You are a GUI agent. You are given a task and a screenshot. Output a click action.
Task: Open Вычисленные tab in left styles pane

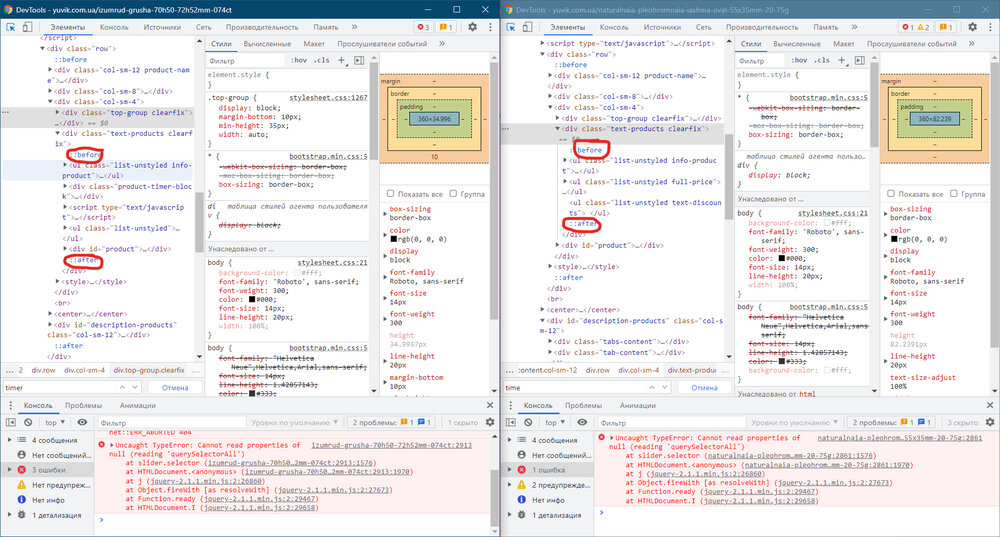pyautogui.click(x=267, y=44)
